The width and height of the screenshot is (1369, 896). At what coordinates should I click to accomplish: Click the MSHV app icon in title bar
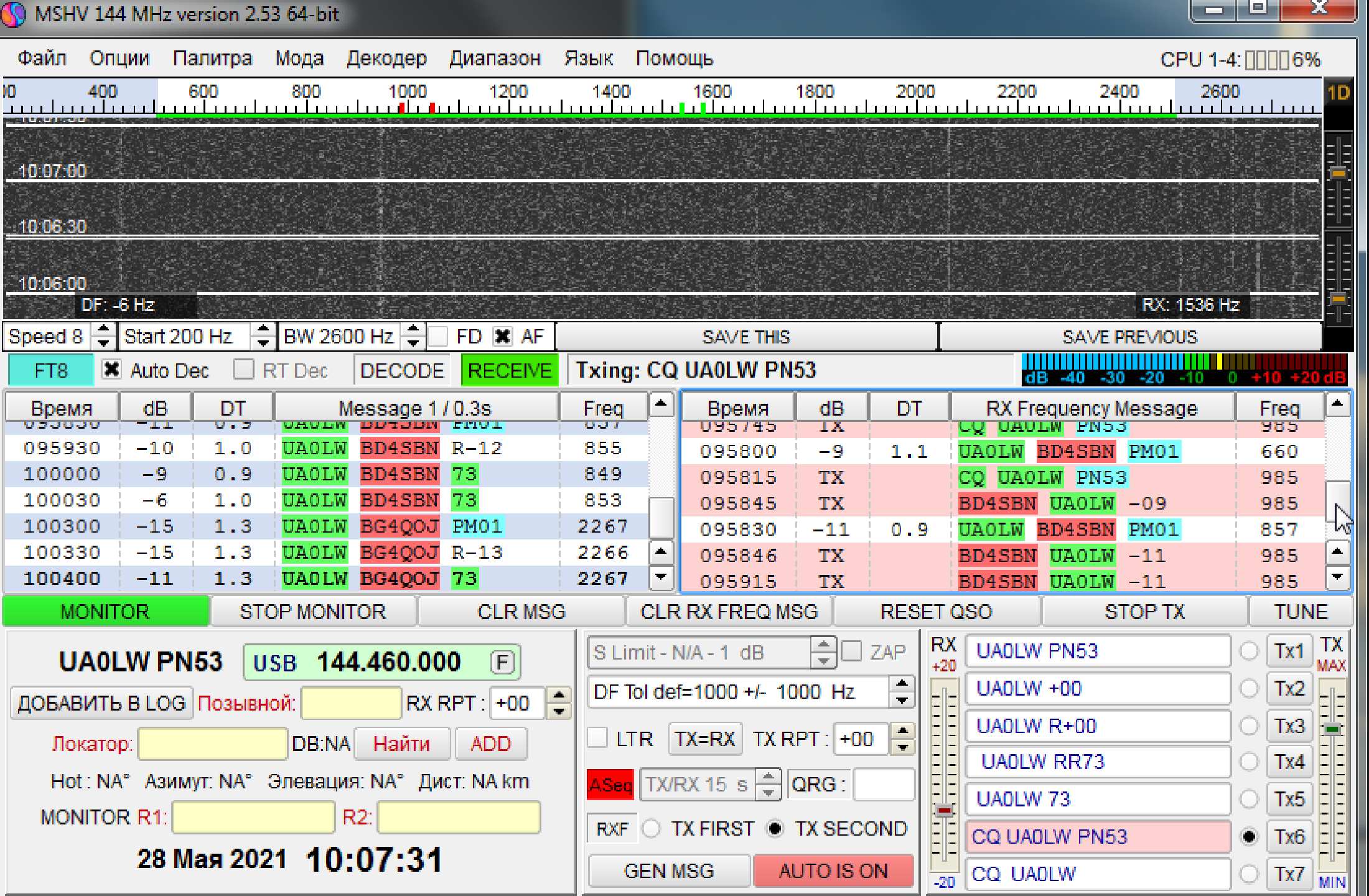(x=13, y=14)
